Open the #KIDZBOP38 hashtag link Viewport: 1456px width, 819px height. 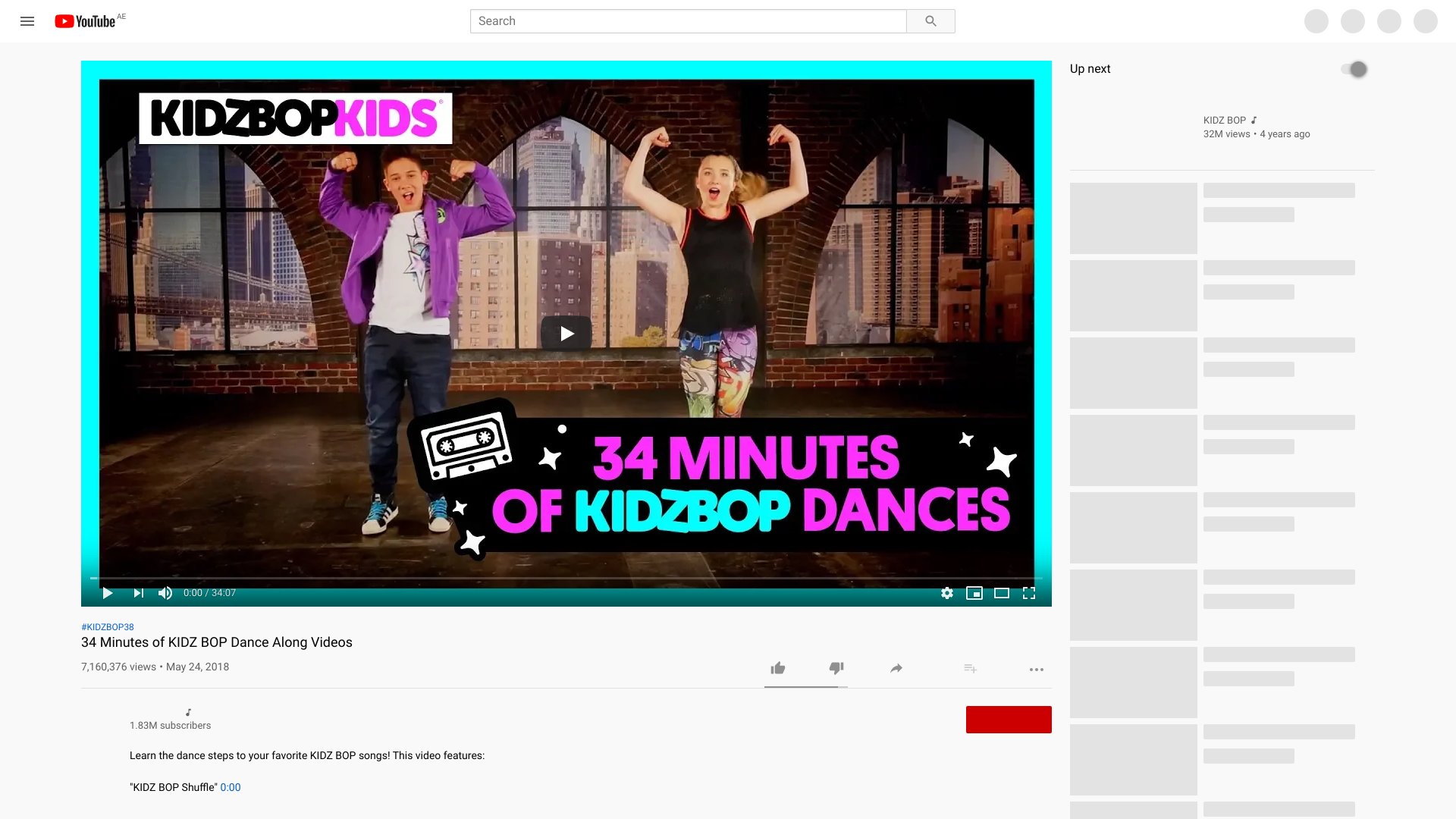(x=108, y=627)
